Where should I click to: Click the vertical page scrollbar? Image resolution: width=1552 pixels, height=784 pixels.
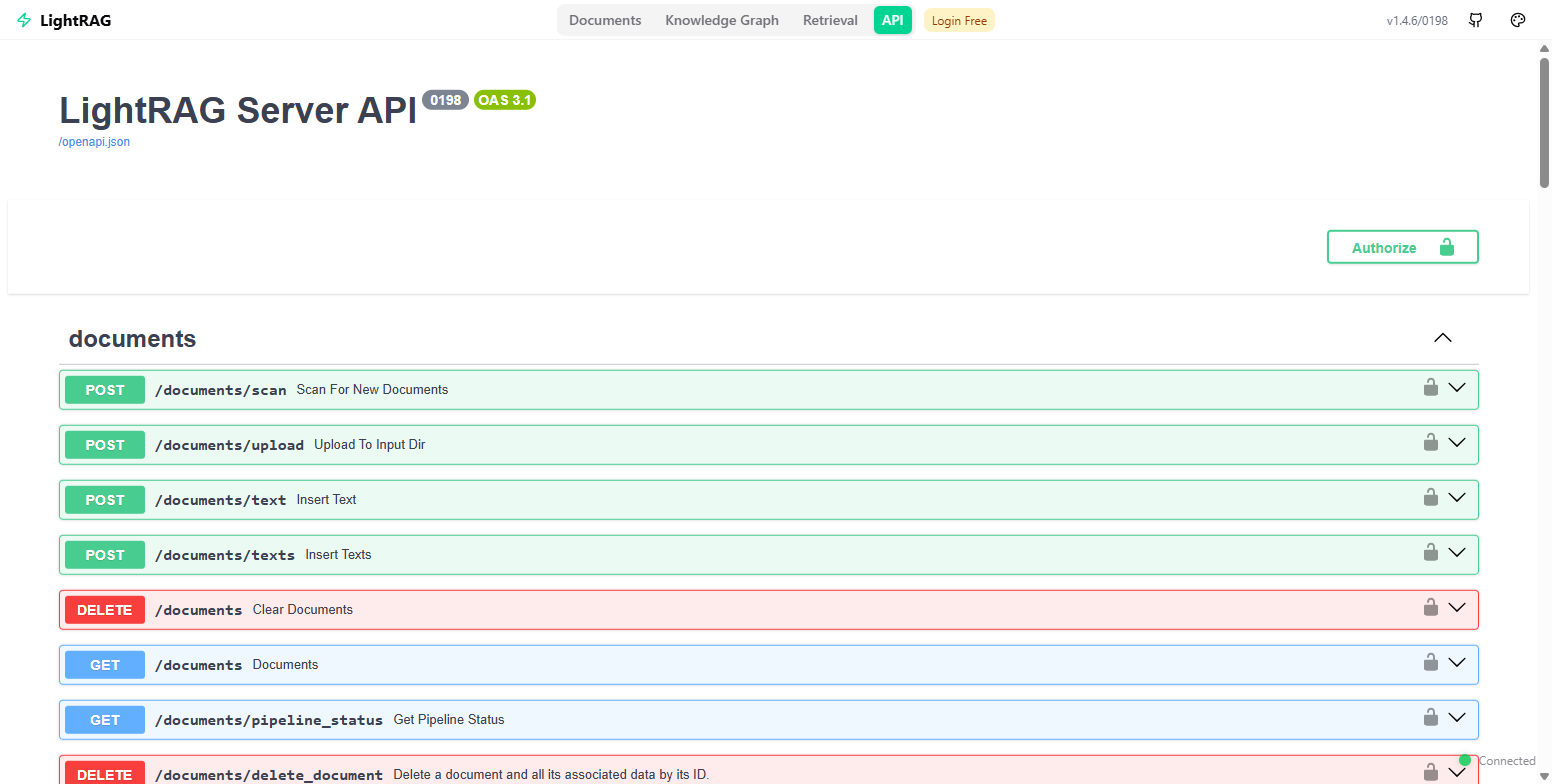1545,120
